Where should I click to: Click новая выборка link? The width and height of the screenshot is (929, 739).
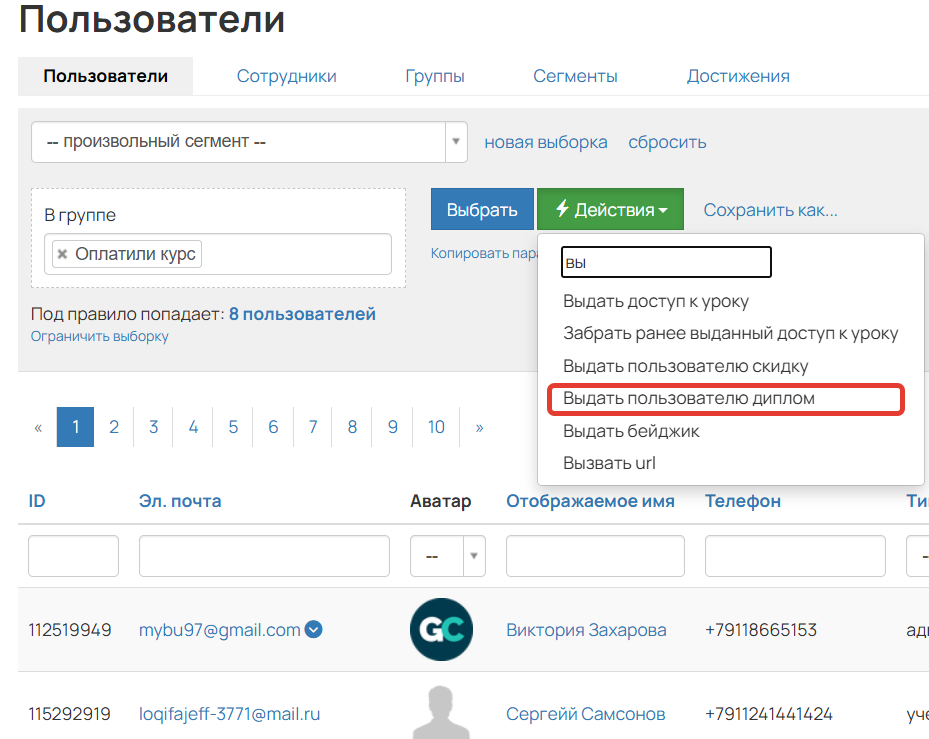pos(546,142)
